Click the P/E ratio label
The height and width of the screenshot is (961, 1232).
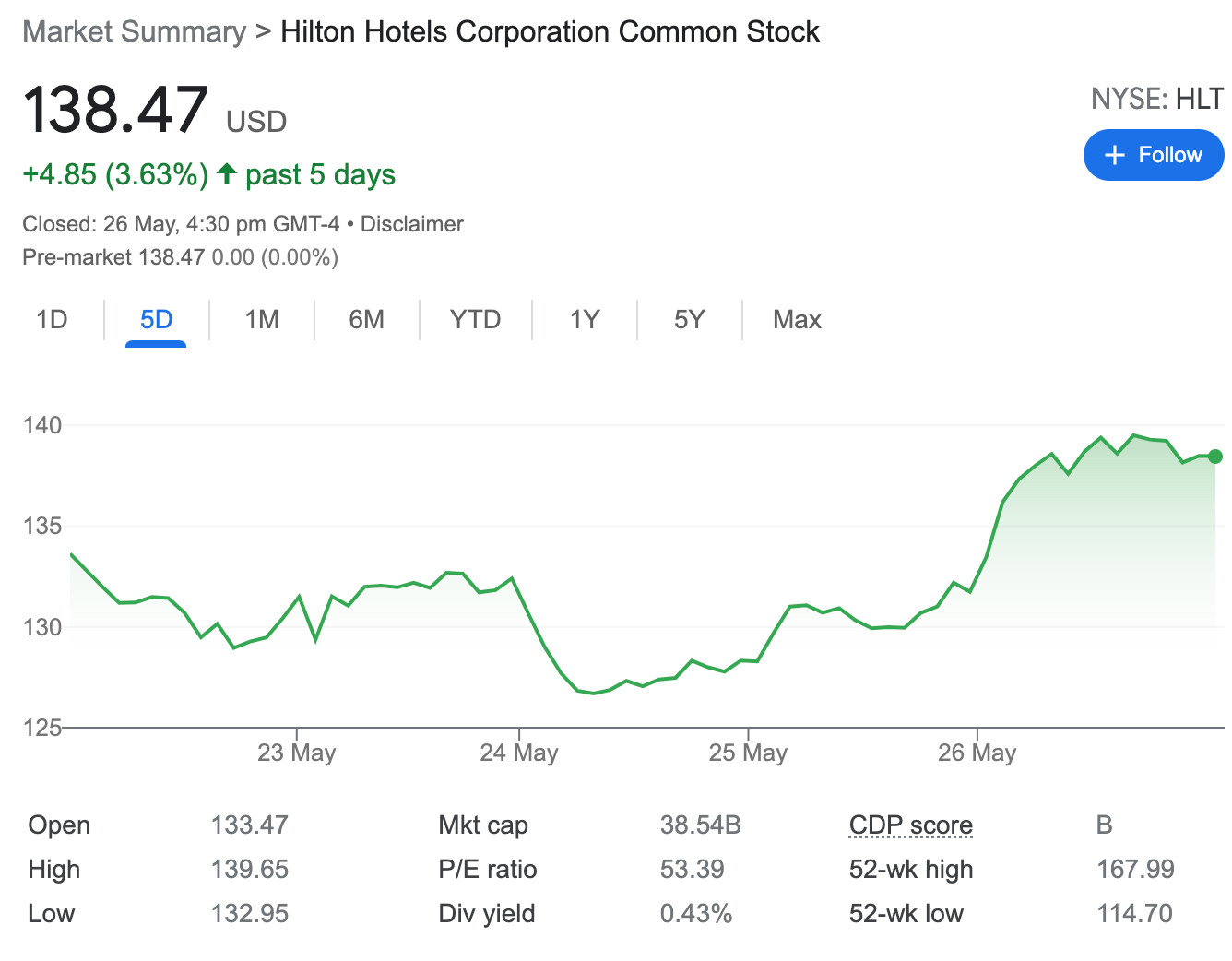(488, 869)
